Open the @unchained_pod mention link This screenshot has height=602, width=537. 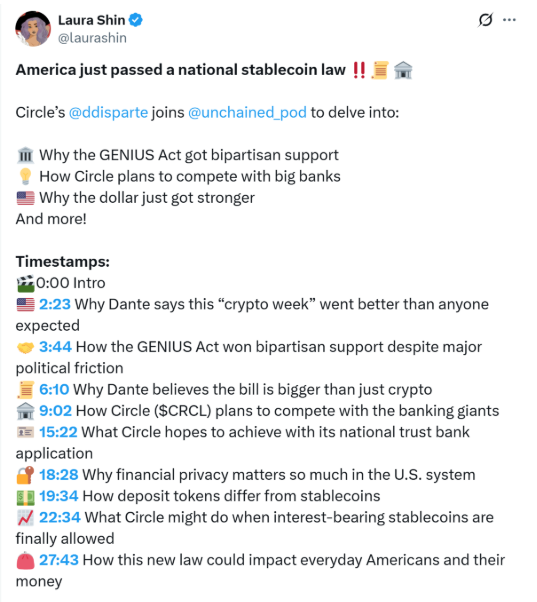pyautogui.click(x=247, y=112)
